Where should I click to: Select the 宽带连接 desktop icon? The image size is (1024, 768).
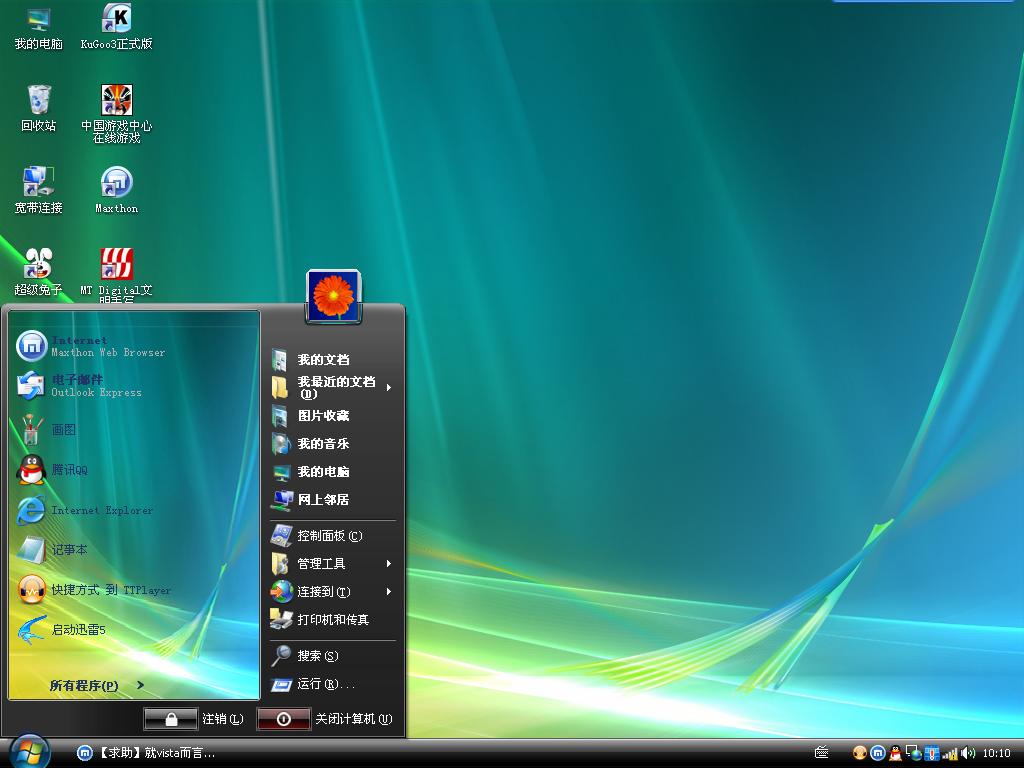39,190
